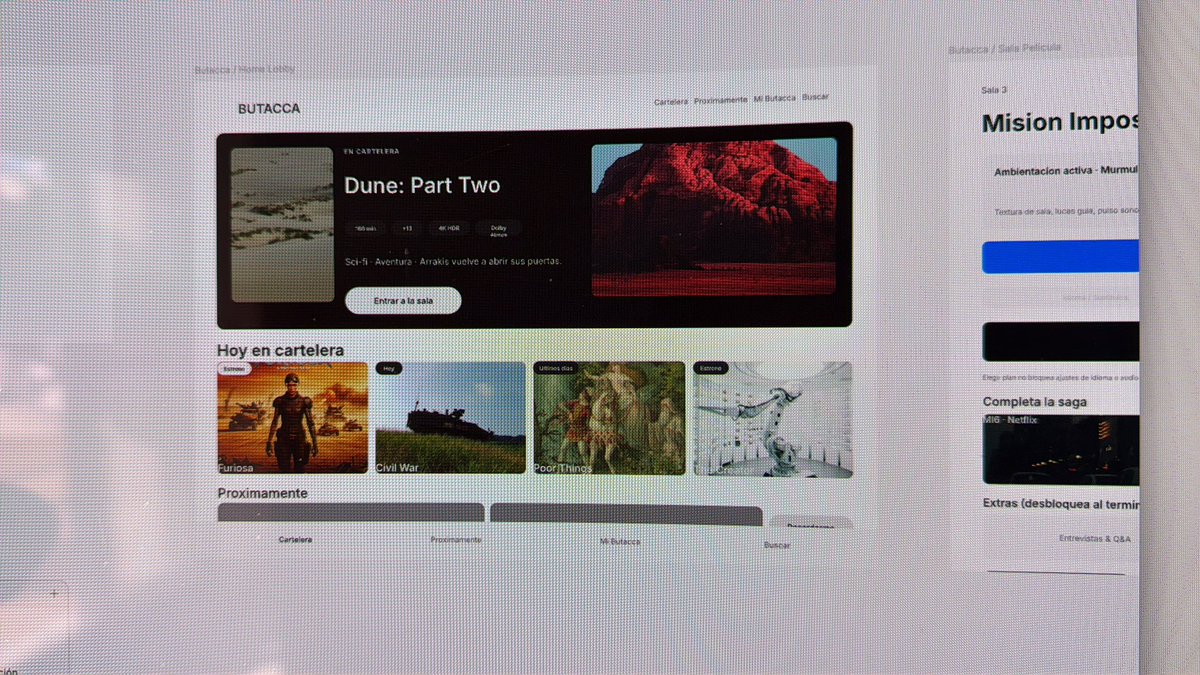Click the Extras (desbloquea al termin heading
The height and width of the screenshot is (675, 1200).
1060,503
